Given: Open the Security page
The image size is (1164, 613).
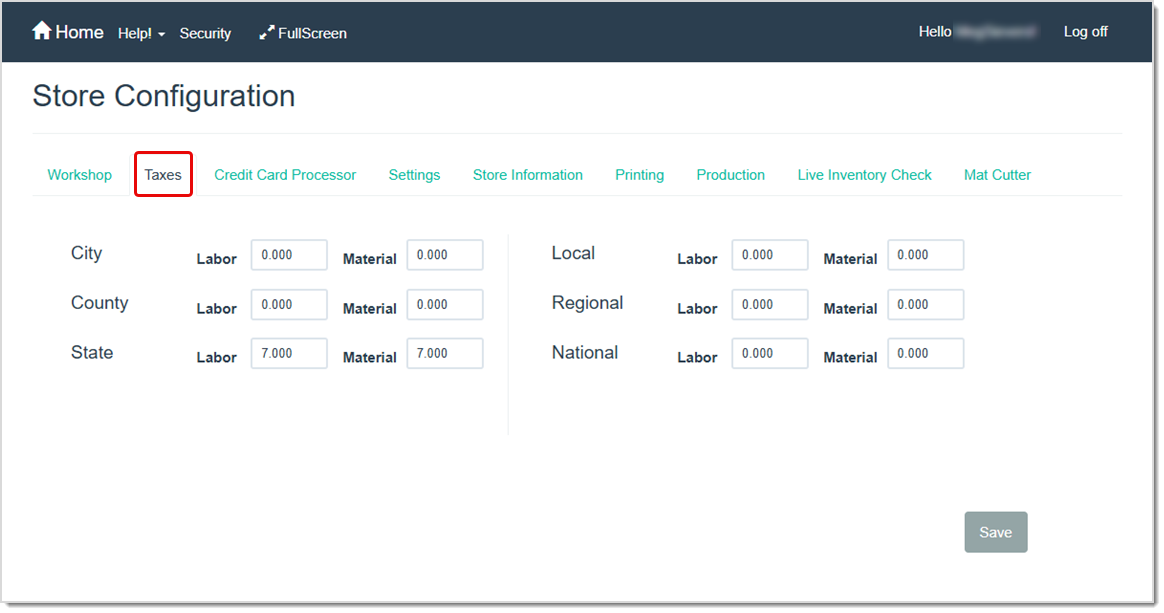Looking at the screenshot, I should coord(205,32).
